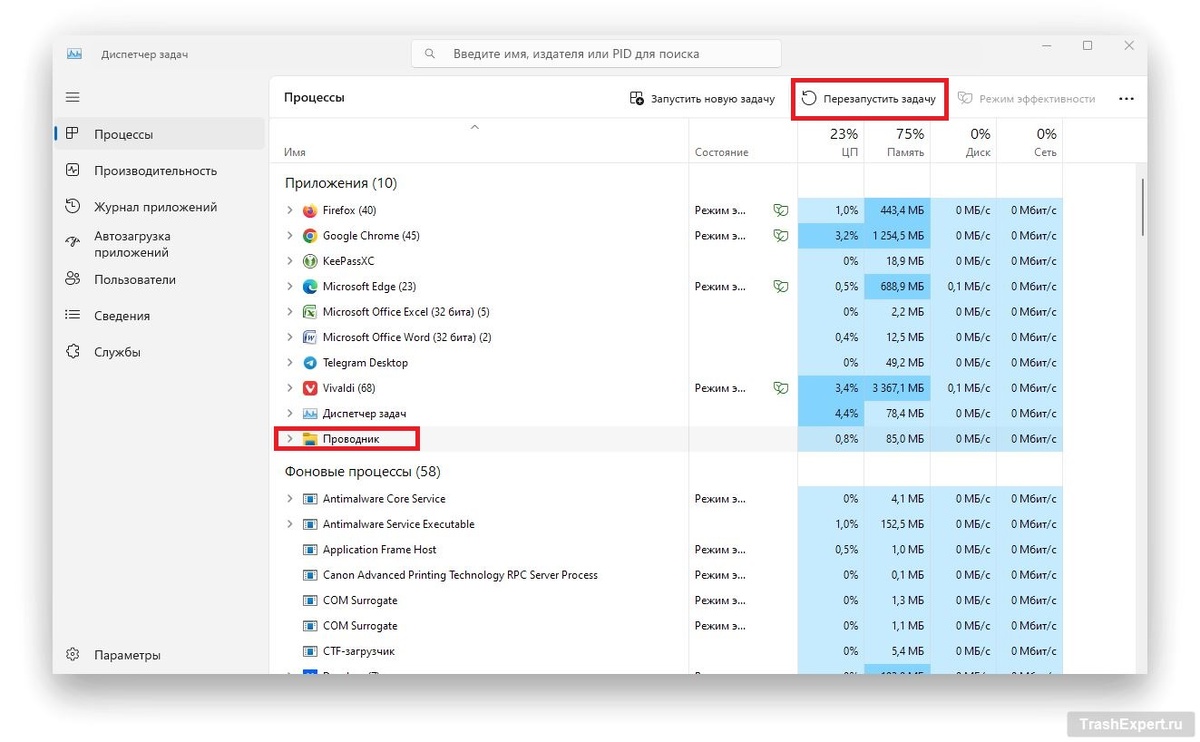Click the Проводник folder icon
The image size is (1200, 742).
pos(310,439)
